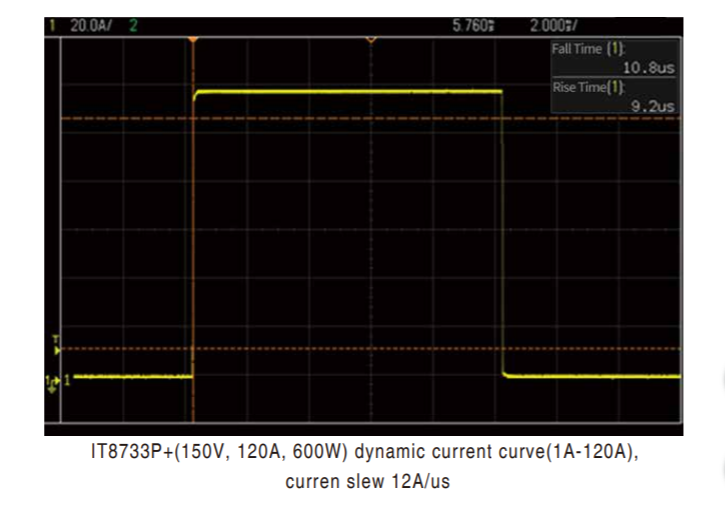Image resolution: width=725 pixels, height=513 pixels.
Task: Click the green channel 2 indicator
Action: [x=133, y=25]
